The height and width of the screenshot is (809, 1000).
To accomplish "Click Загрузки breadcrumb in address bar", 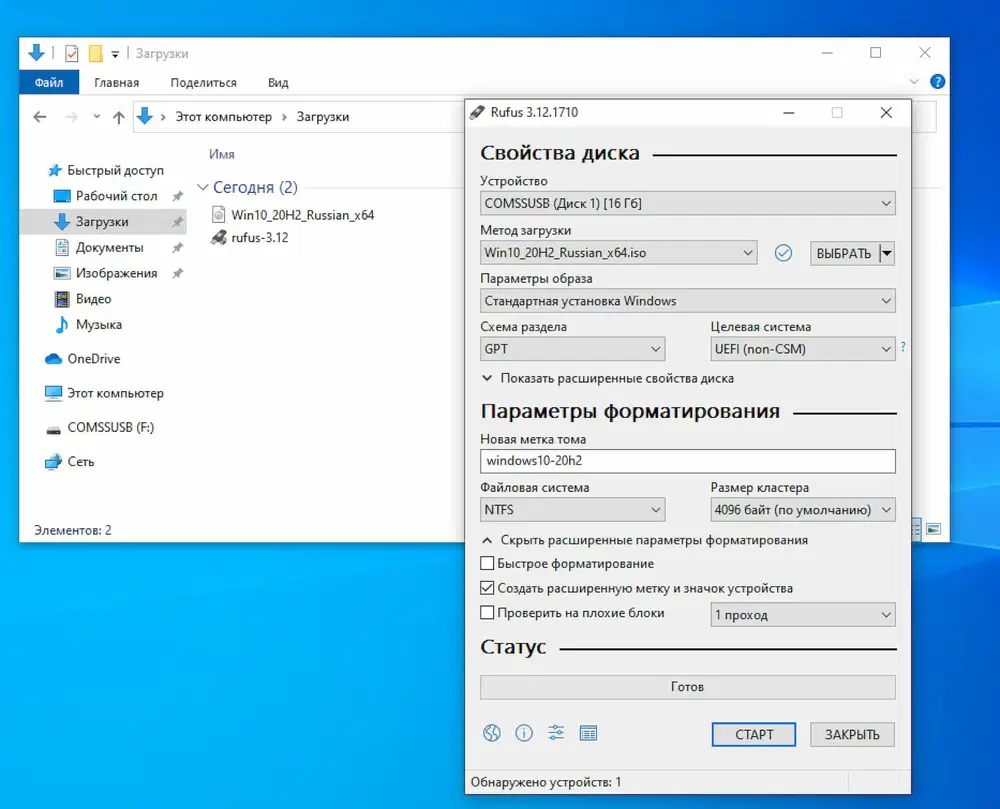I will click(323, 117).
